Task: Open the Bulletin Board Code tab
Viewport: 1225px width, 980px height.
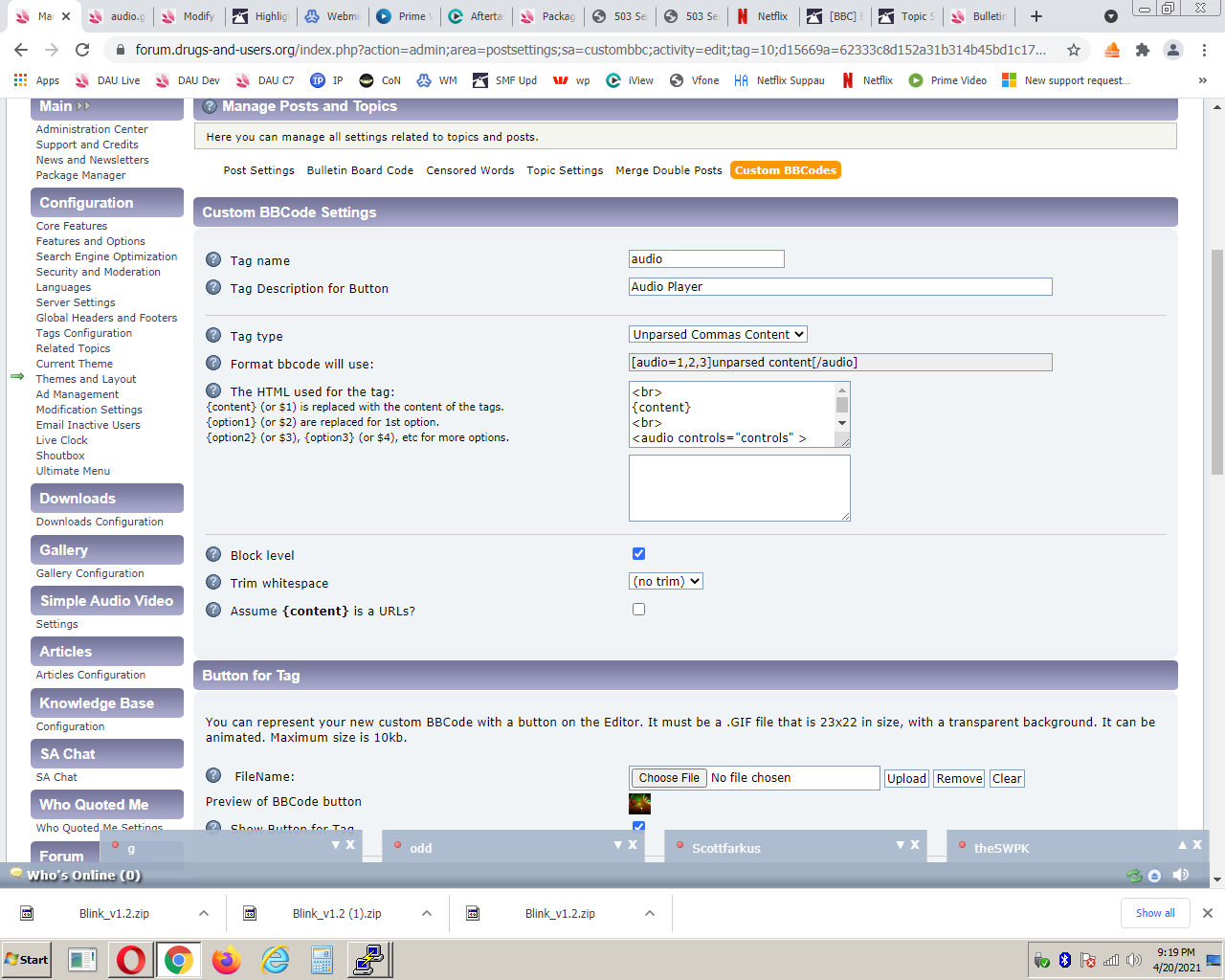Action: pos(360,170)
